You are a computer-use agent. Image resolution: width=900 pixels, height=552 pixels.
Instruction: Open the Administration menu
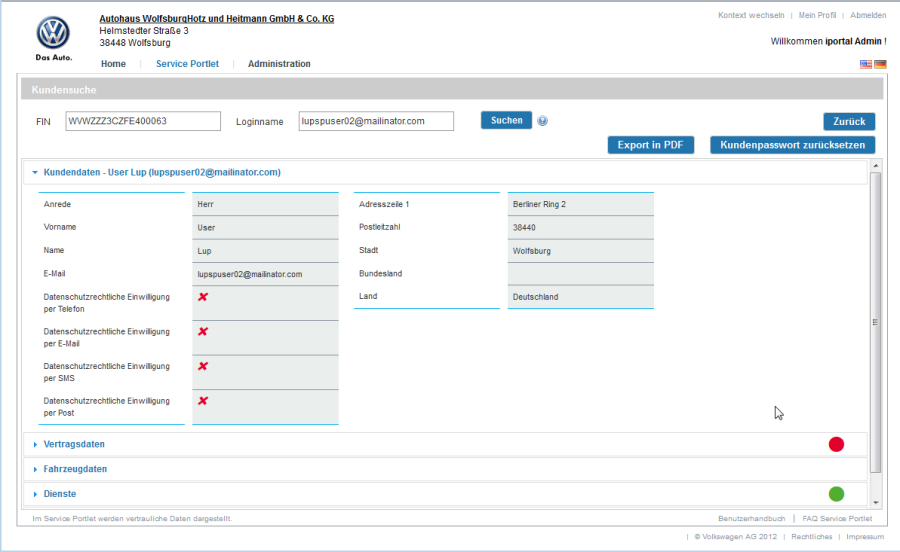pos(279,64)
